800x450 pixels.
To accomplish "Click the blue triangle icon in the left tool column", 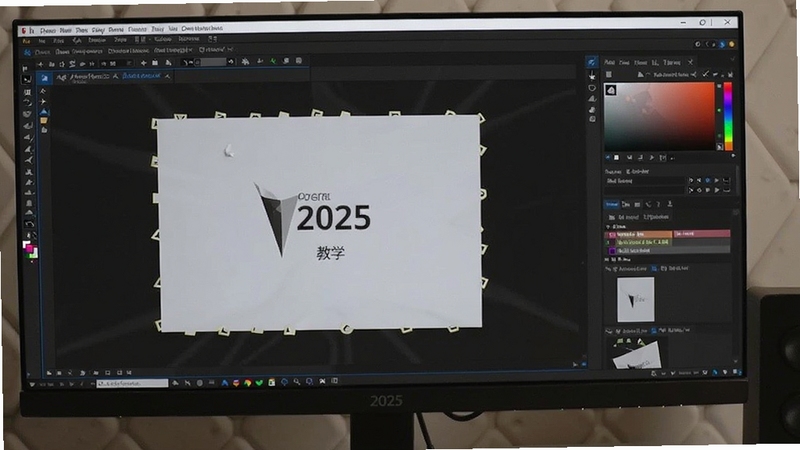I will (44, 111).
